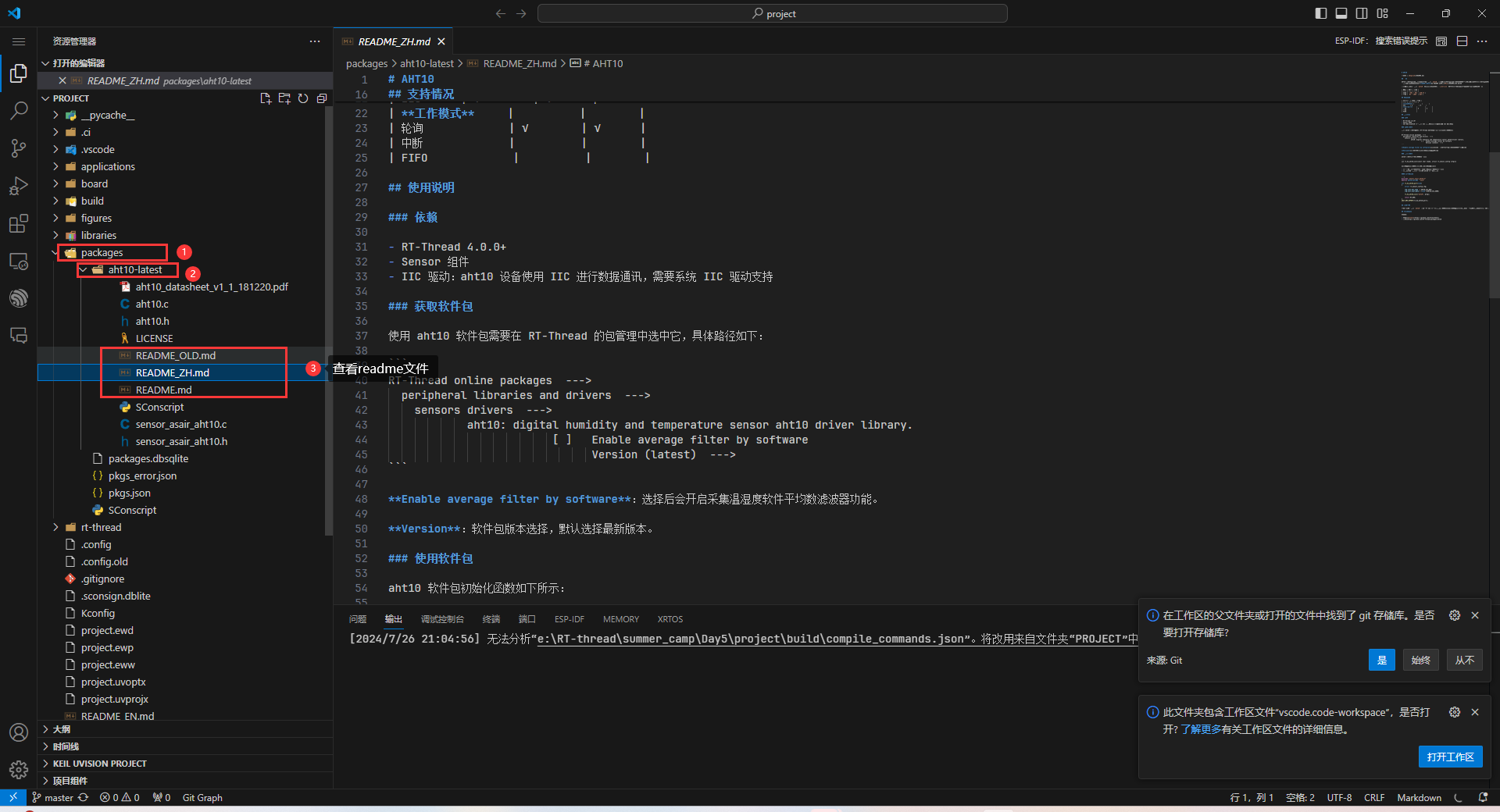This screenshot has width=1500, height=812.
Task: Open the Source Control view
Action: 19,148
